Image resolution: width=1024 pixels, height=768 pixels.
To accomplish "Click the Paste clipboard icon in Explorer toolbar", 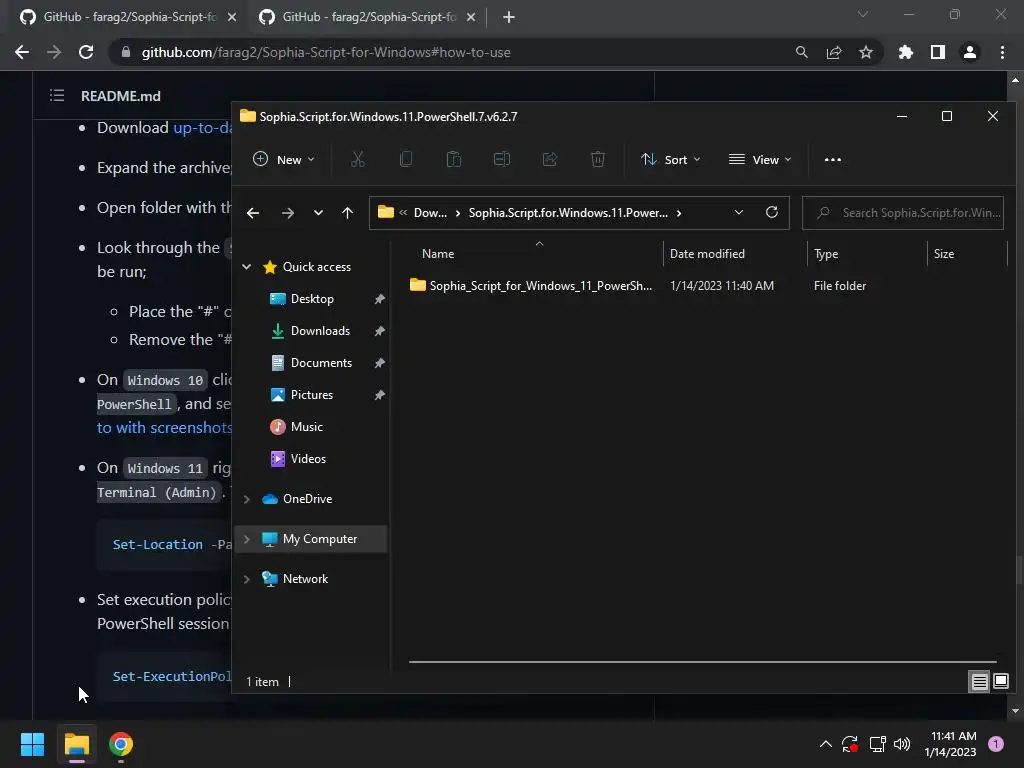I will 454,160.
